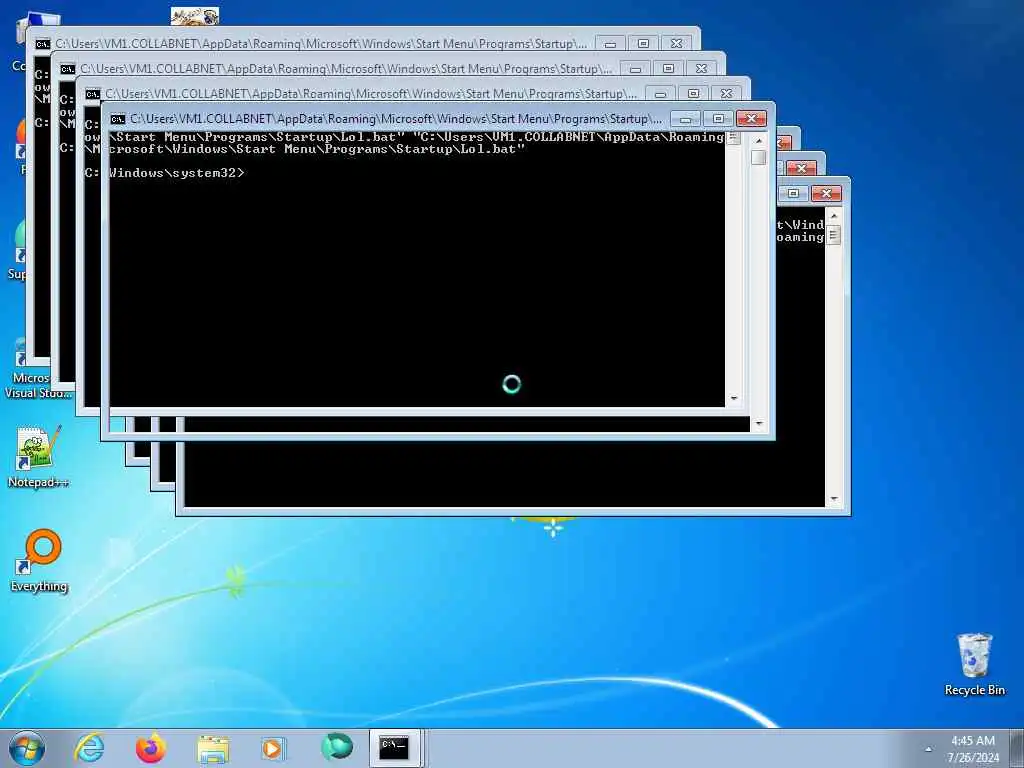
Task: Select the Notepad++ desktop shortcut
Action: [39, 457]
